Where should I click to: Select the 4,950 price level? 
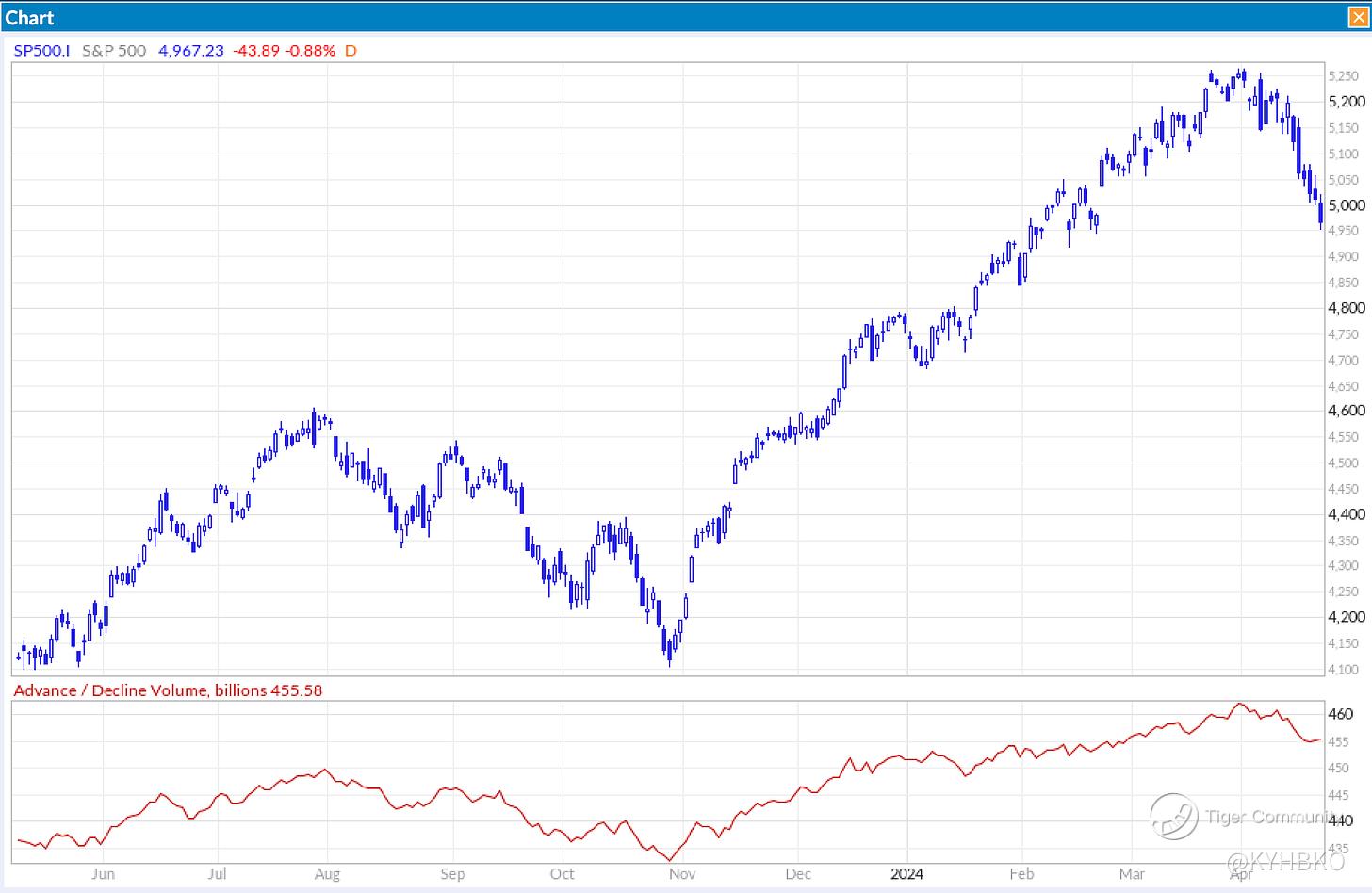[1344, 231]
